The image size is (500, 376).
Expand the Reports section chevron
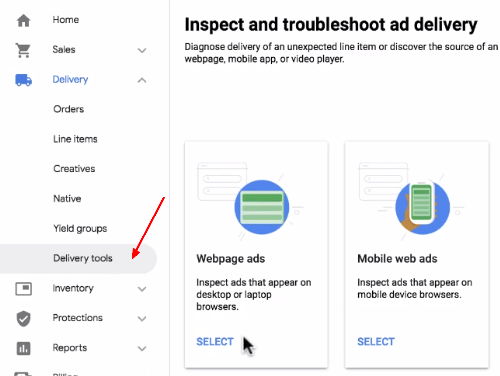(x=142, y=349)
